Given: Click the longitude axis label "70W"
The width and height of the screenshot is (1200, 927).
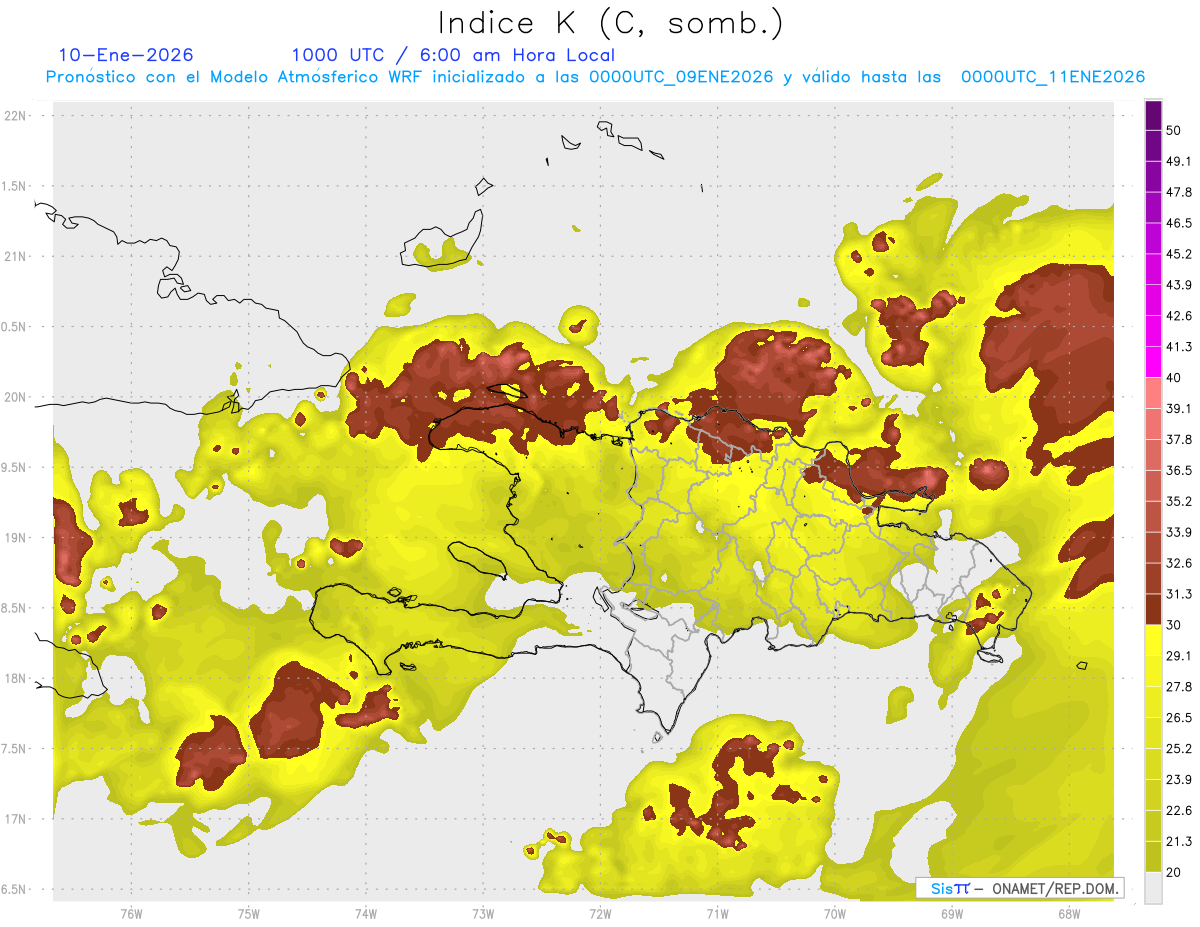Looking at the screenshot, I should [835, 914].
